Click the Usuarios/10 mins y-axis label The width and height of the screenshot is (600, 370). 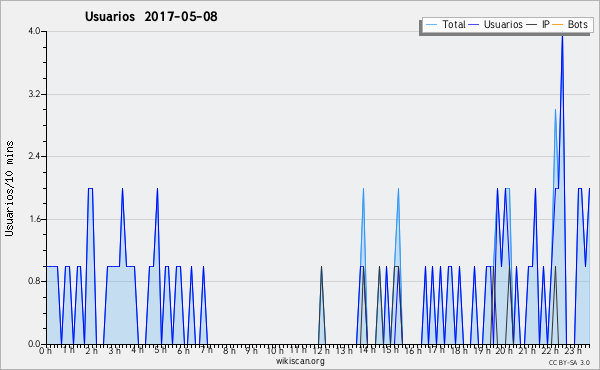coord(9,189)
